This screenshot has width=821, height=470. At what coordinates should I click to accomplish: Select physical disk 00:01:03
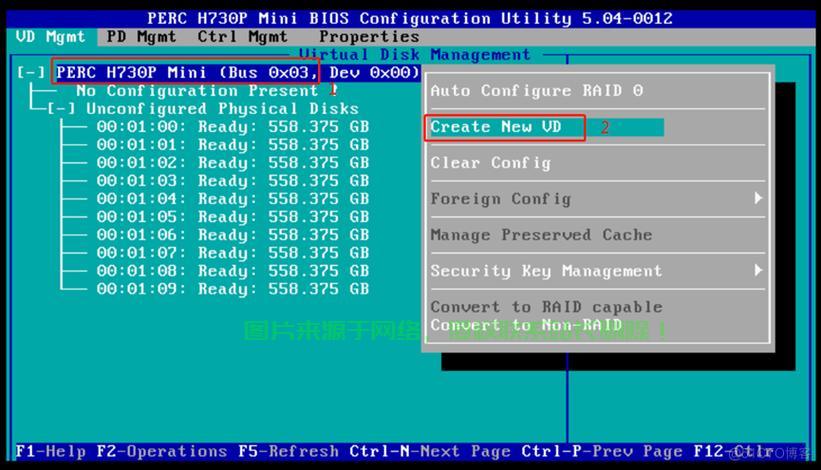(232, 181)
